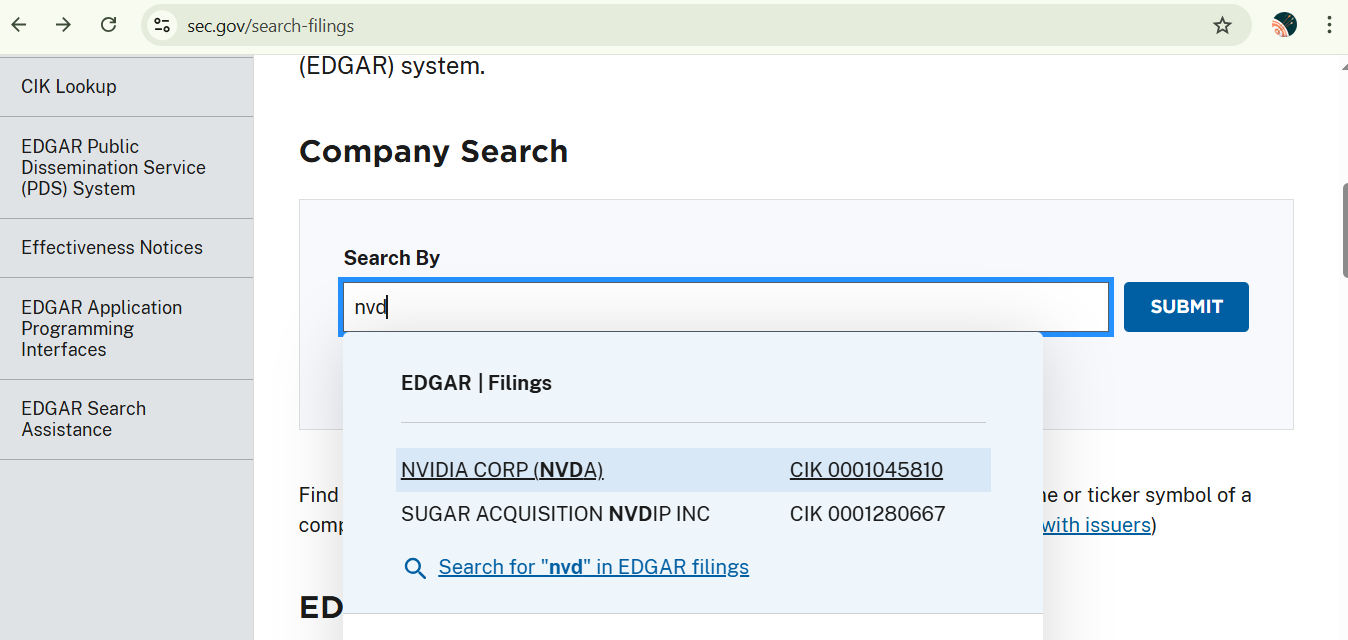This screenshot has width=1348, height=640.
Task: Select NVIDIA CORP (NVDA) from suggestions
Action: [x=502, y=470]
